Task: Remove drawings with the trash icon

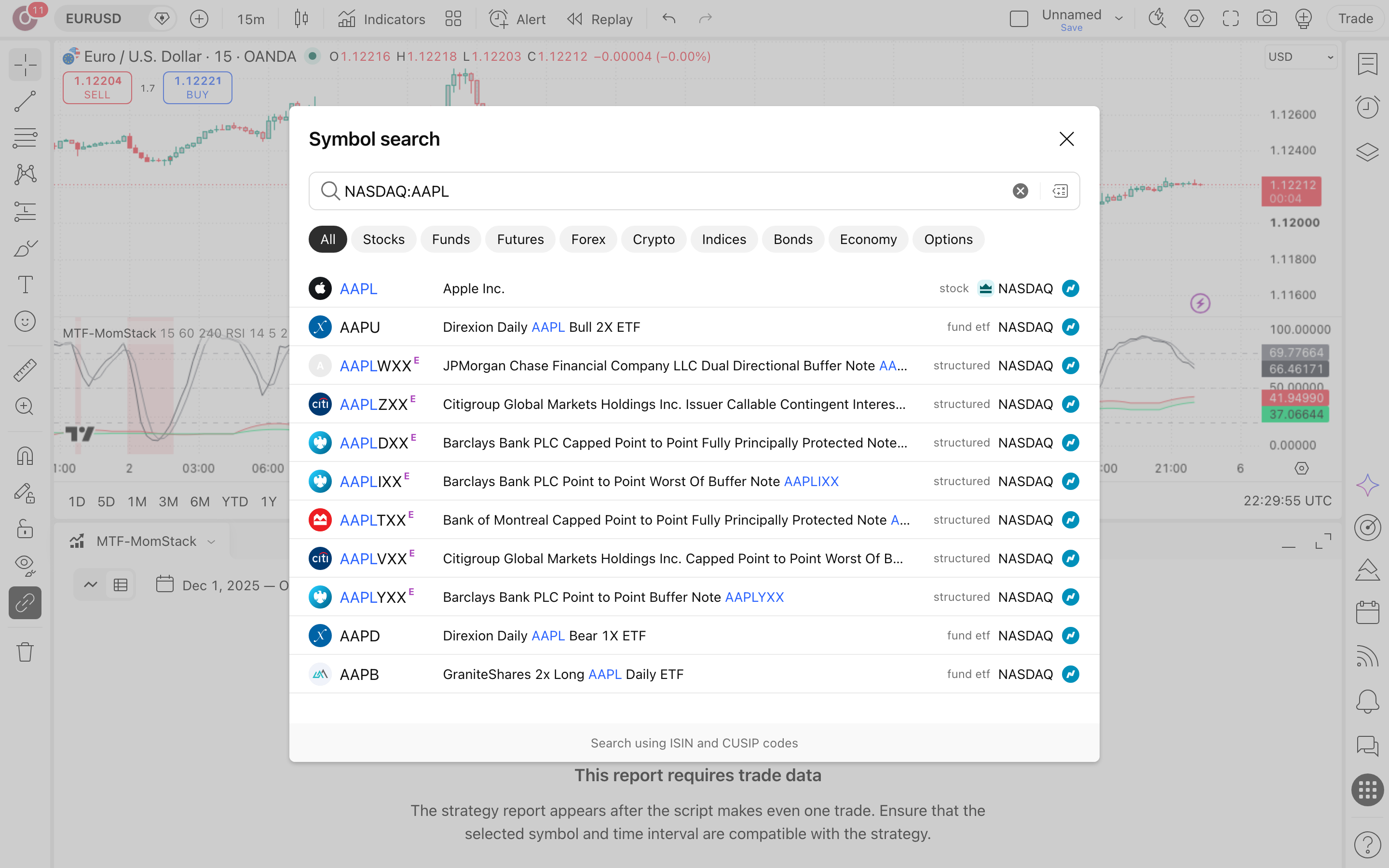Action: 25,651
